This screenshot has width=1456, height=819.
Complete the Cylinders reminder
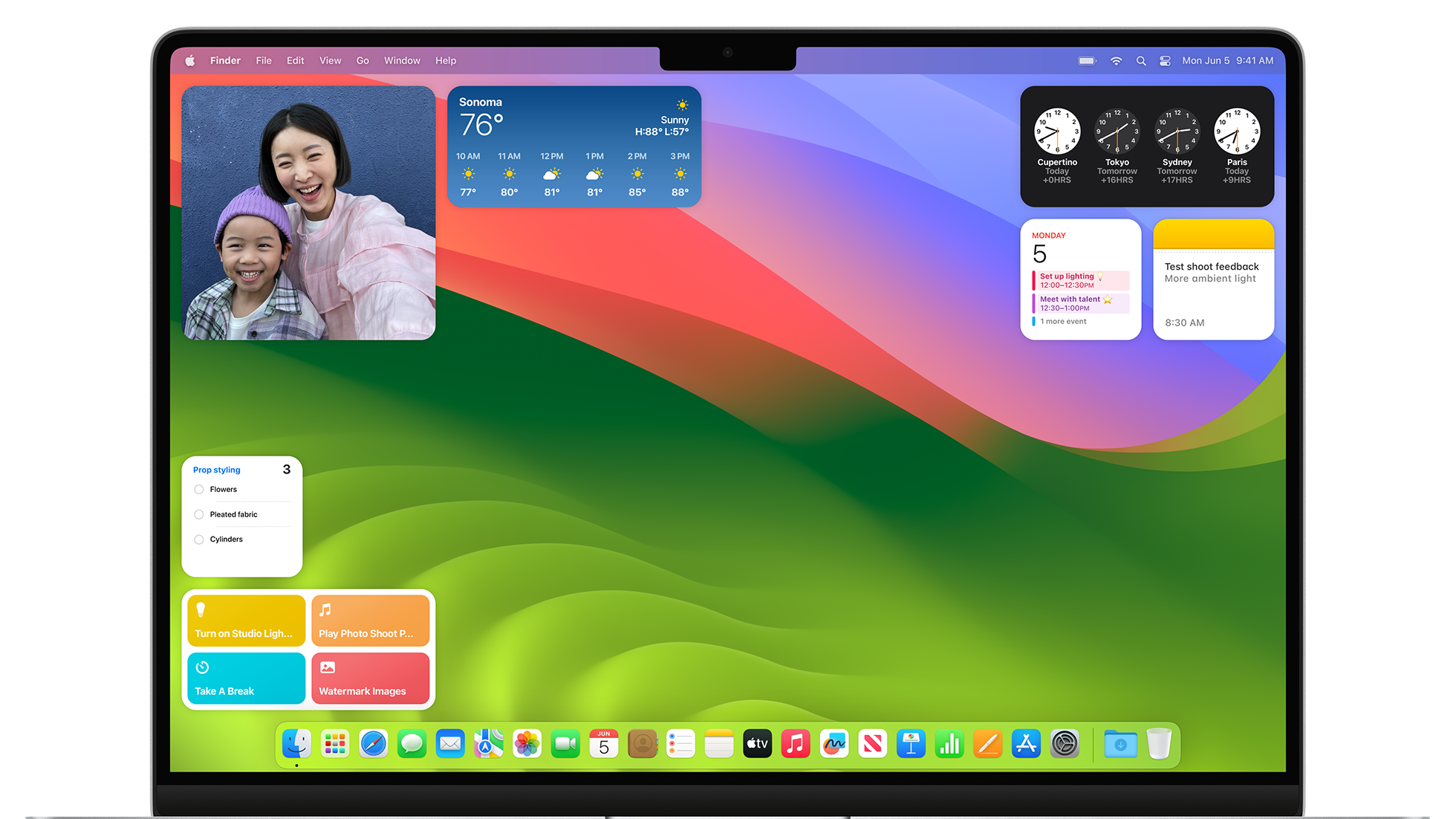(x=199, y=540)
